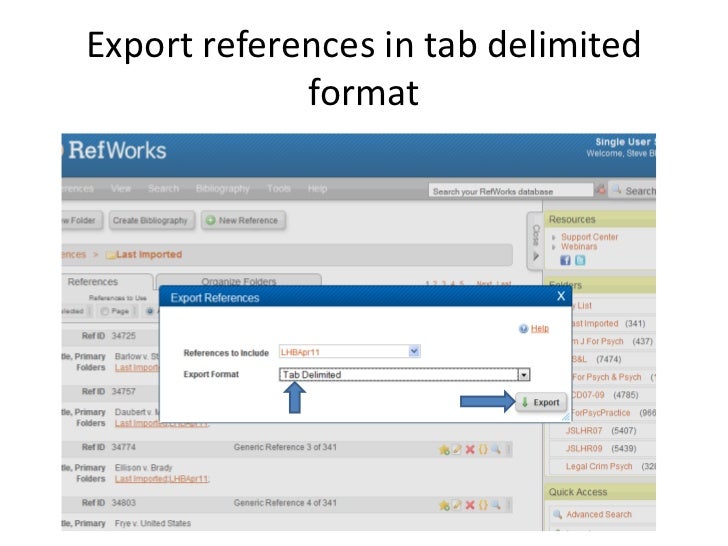Click the Export button
Viewport: 728px width, 546px height.
click(x=541, y=403)
